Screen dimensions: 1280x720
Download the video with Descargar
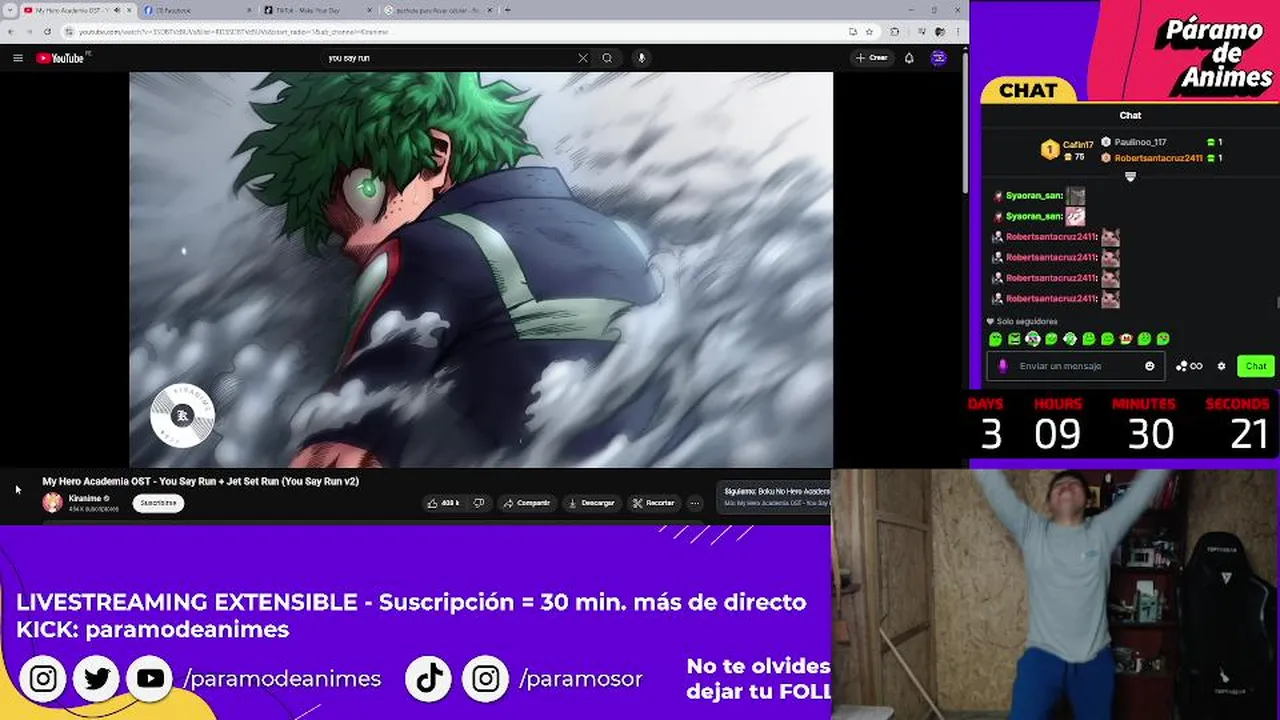tap(591, 503)
